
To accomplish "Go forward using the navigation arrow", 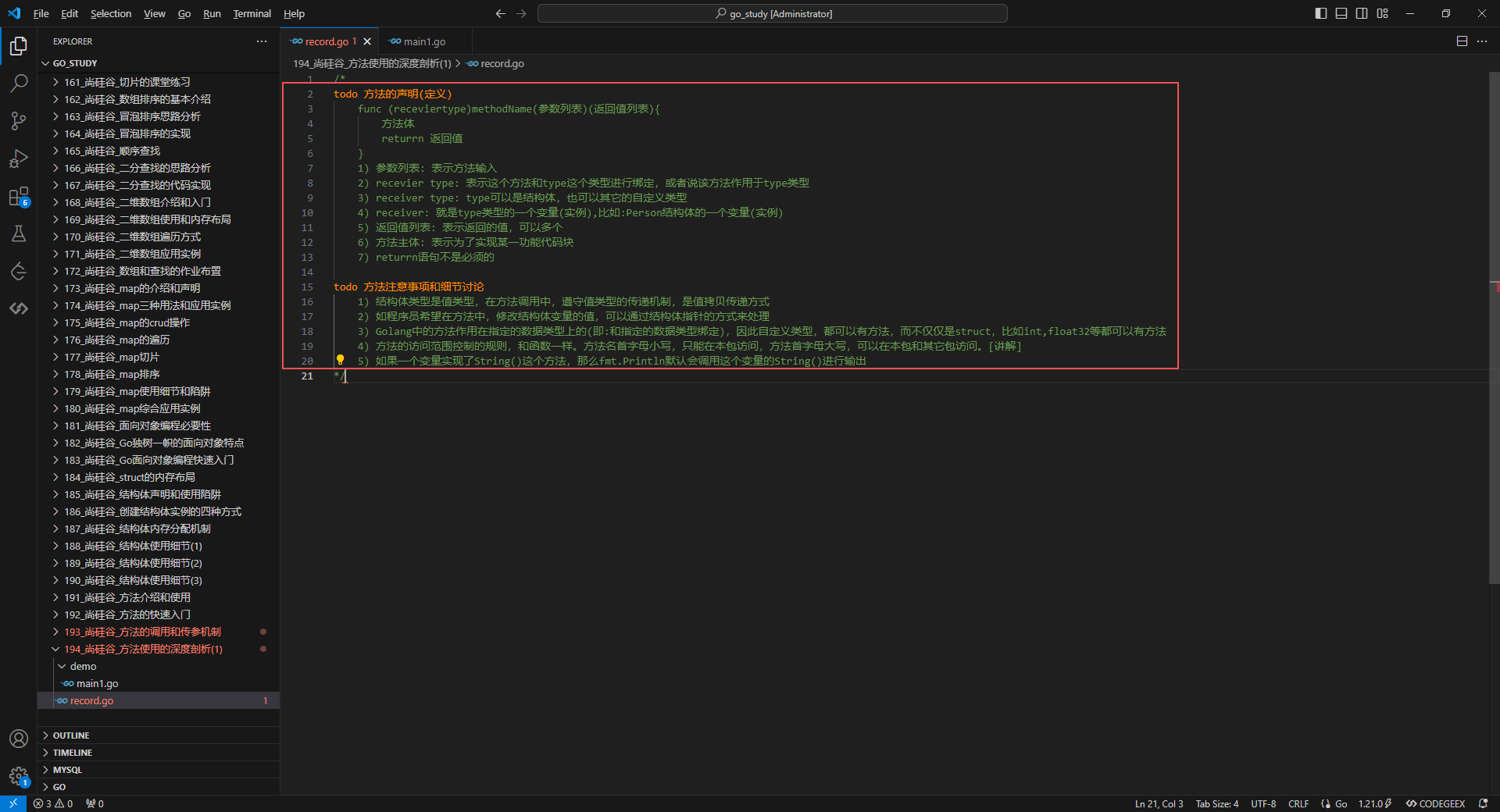I will pyautogui.click(x=521, y=13).
